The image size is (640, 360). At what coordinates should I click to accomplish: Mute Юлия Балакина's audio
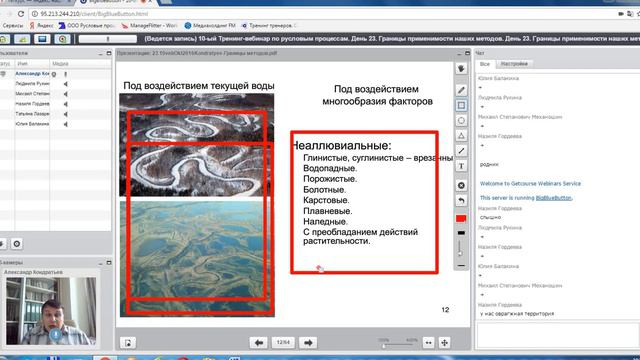click(65, 124)
